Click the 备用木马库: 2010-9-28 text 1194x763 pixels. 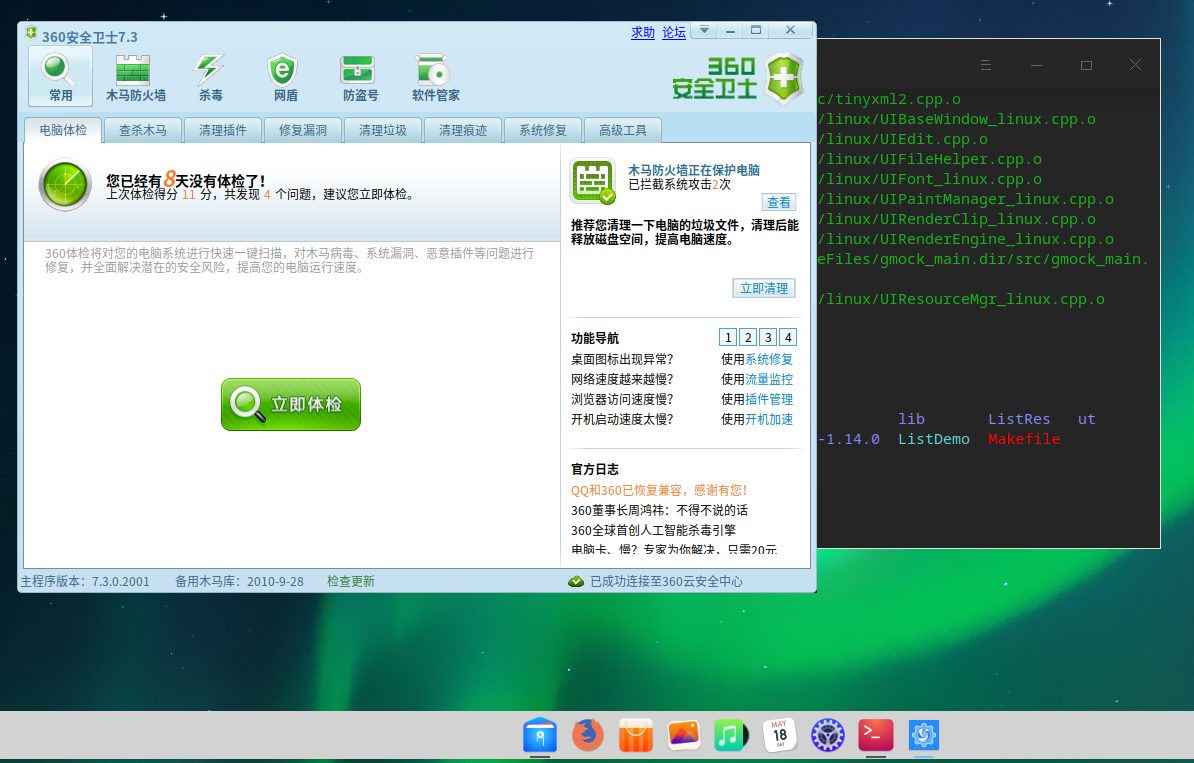[x=239, y=581]
